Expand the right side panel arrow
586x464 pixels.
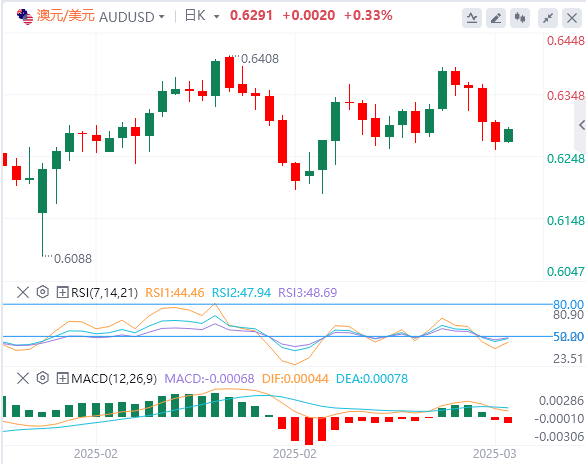click(x=581, y=125)
